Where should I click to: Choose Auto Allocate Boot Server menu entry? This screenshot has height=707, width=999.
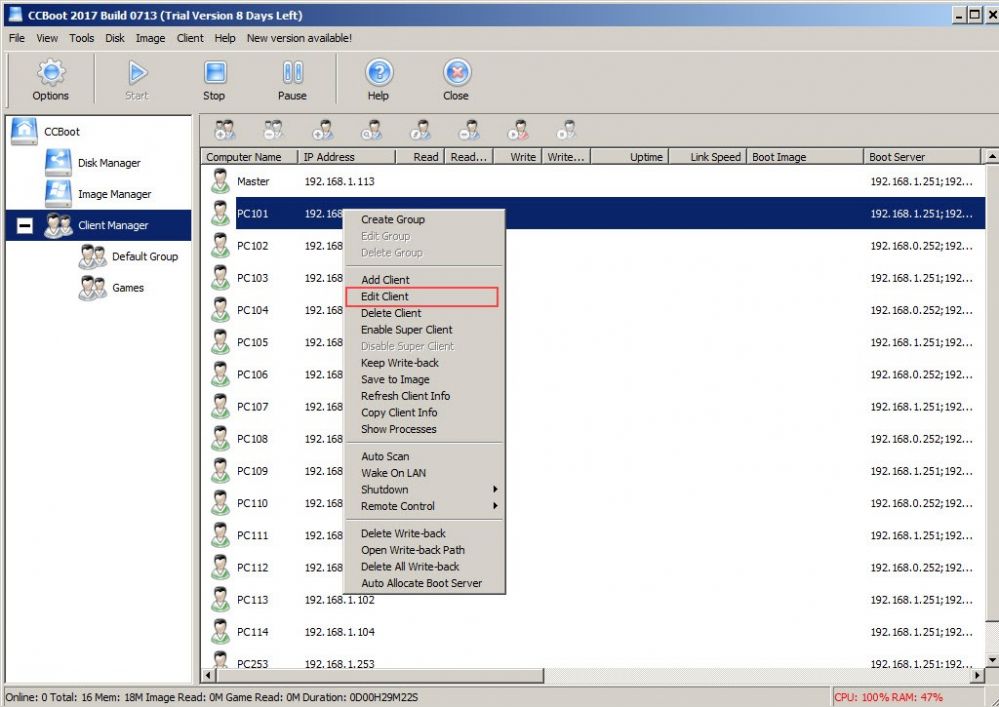424,583
